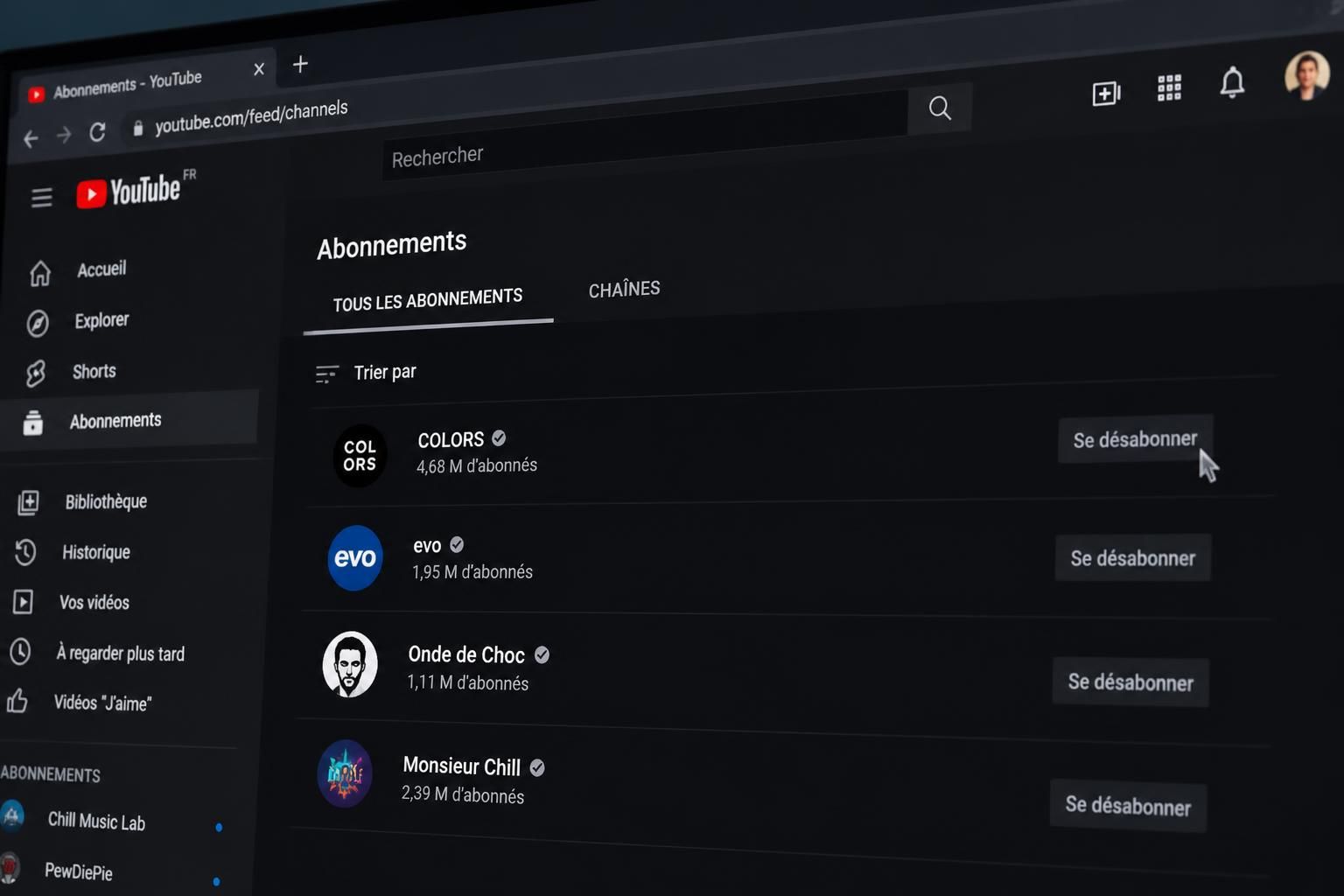Click the Bibliothèque icon

[28, 502]
